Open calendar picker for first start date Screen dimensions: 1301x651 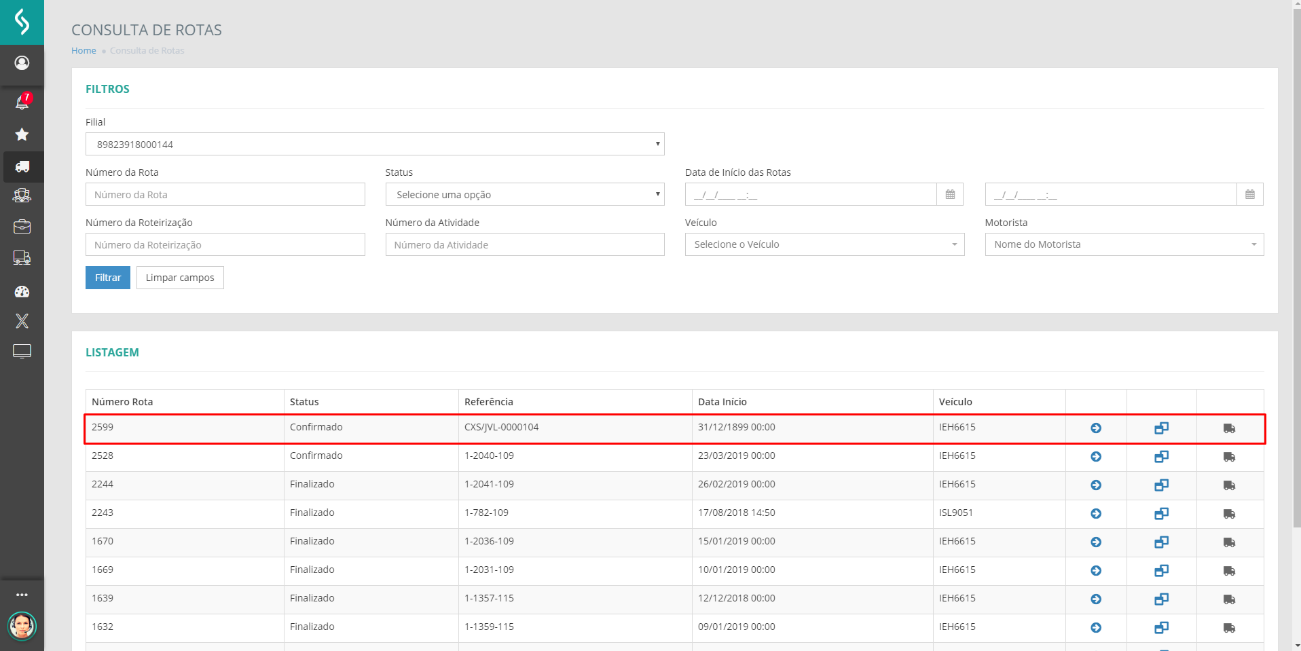click(950, 194)
